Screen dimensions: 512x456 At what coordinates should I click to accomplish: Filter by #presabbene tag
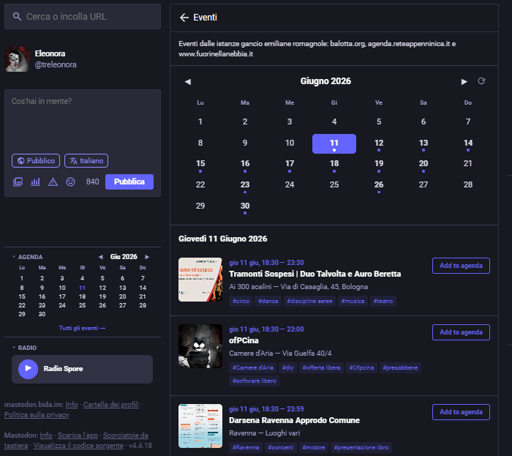click(x=400, y=368)
